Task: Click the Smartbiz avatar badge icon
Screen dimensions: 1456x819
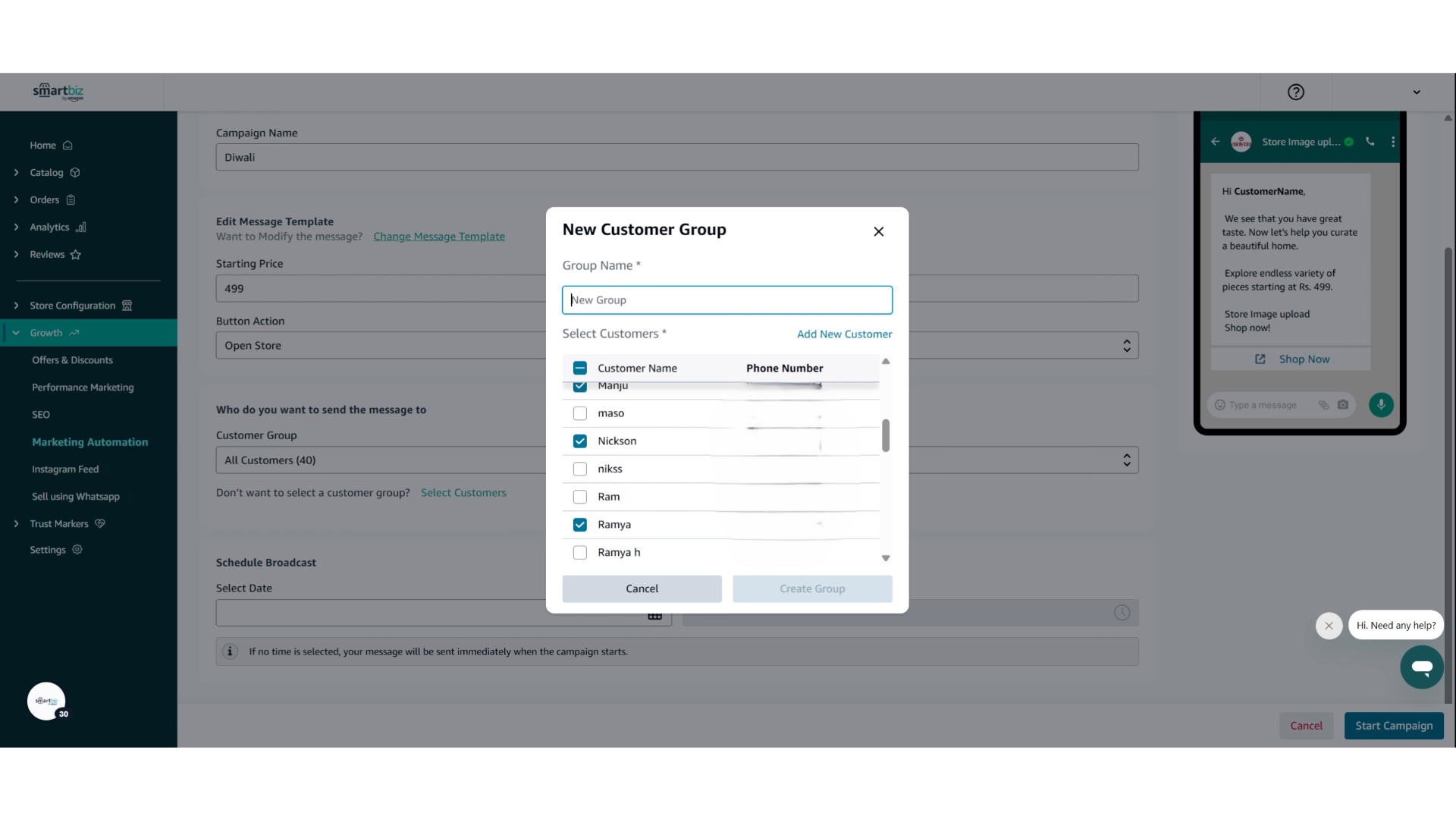Action: click(46, 701)
